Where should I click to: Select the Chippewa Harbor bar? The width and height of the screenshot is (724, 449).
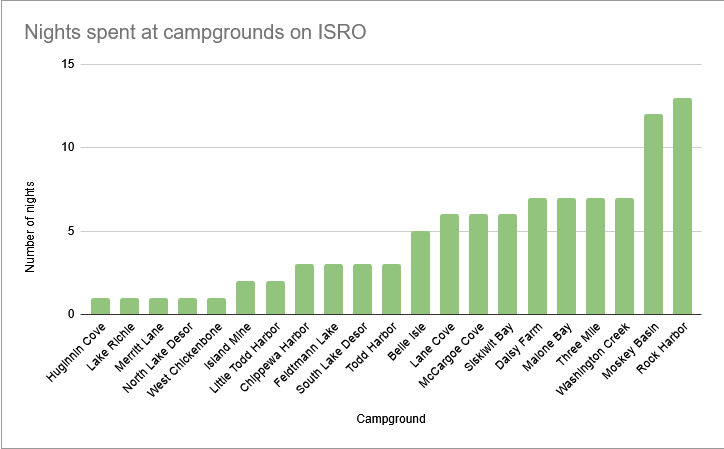(x=304, y=289)
